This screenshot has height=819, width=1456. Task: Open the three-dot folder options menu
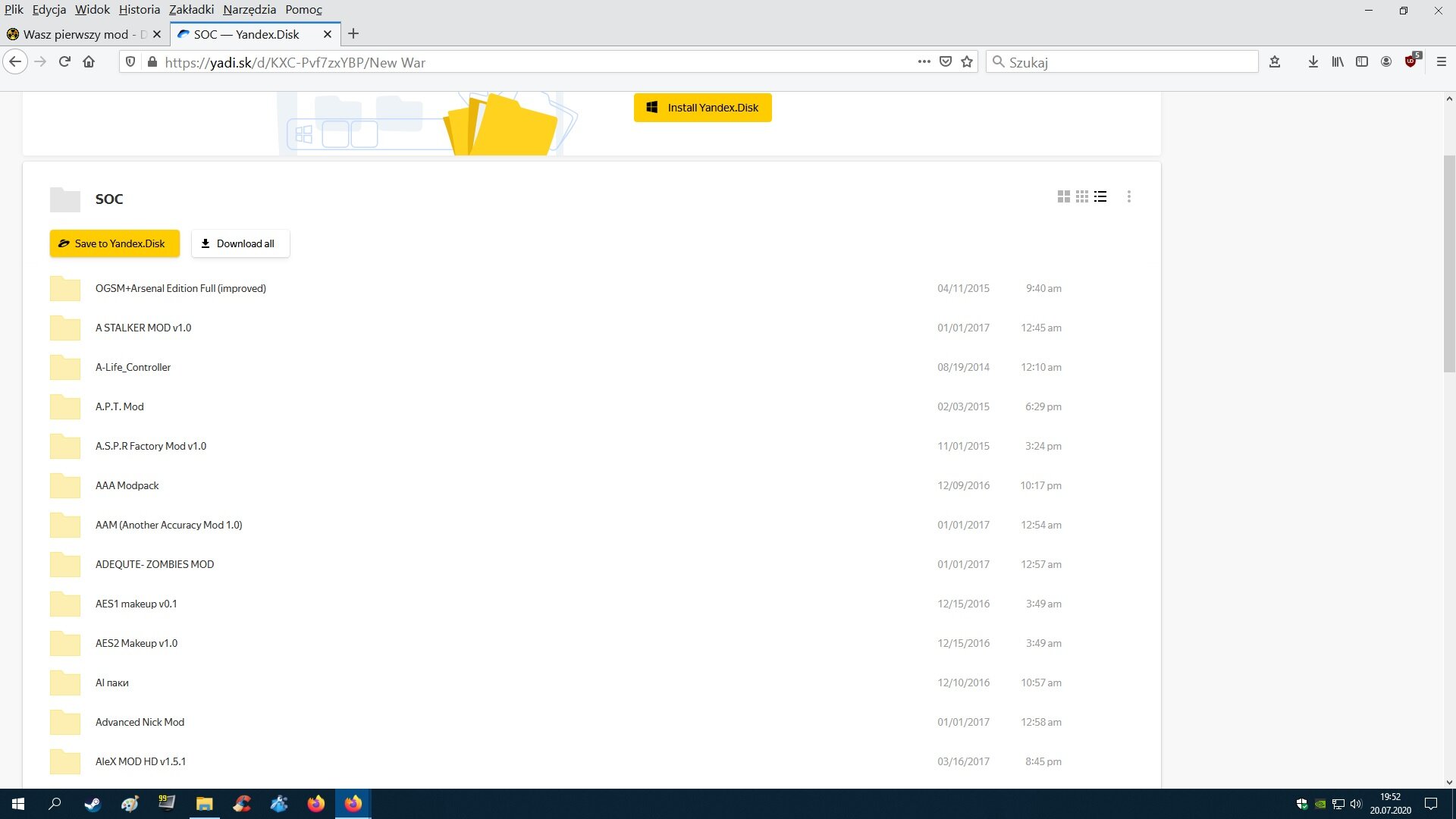tap(1129, 197)
